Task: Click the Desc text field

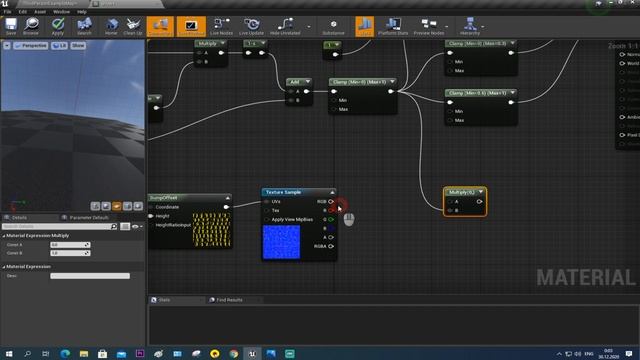Action: click(90, 276)
